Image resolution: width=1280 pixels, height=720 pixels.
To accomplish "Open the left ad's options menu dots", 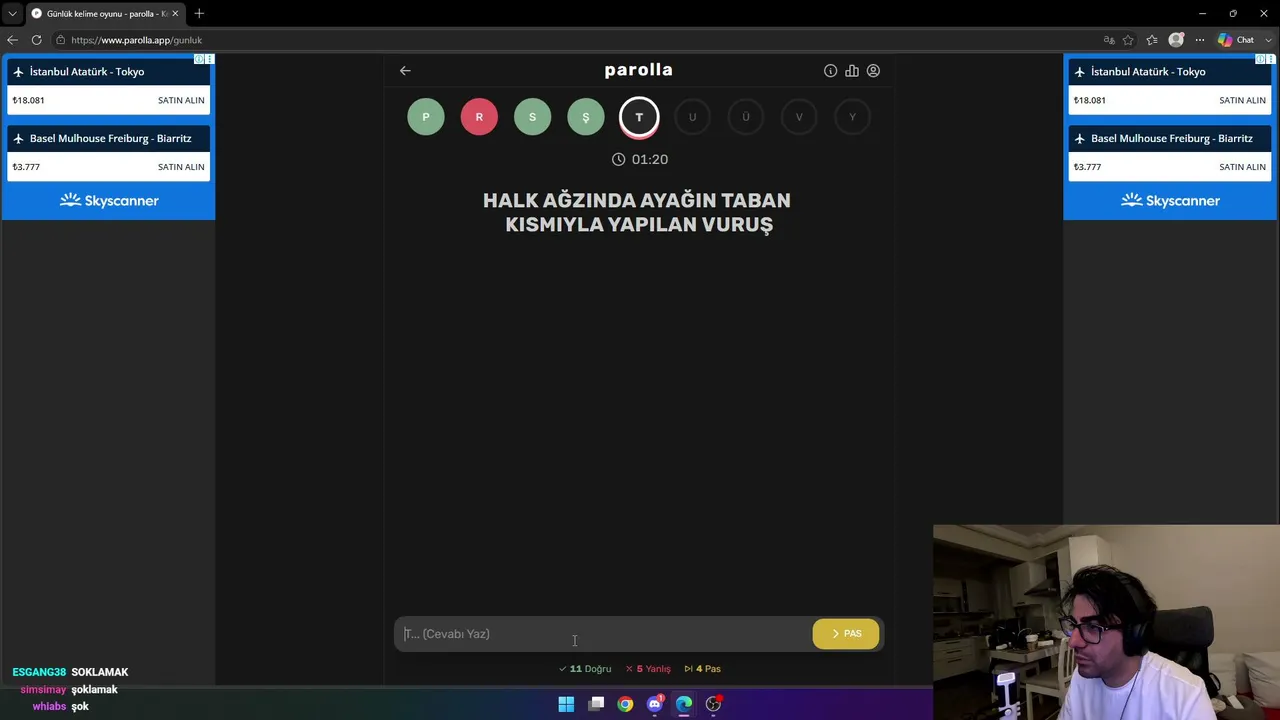I will click(x=209, y=60).
